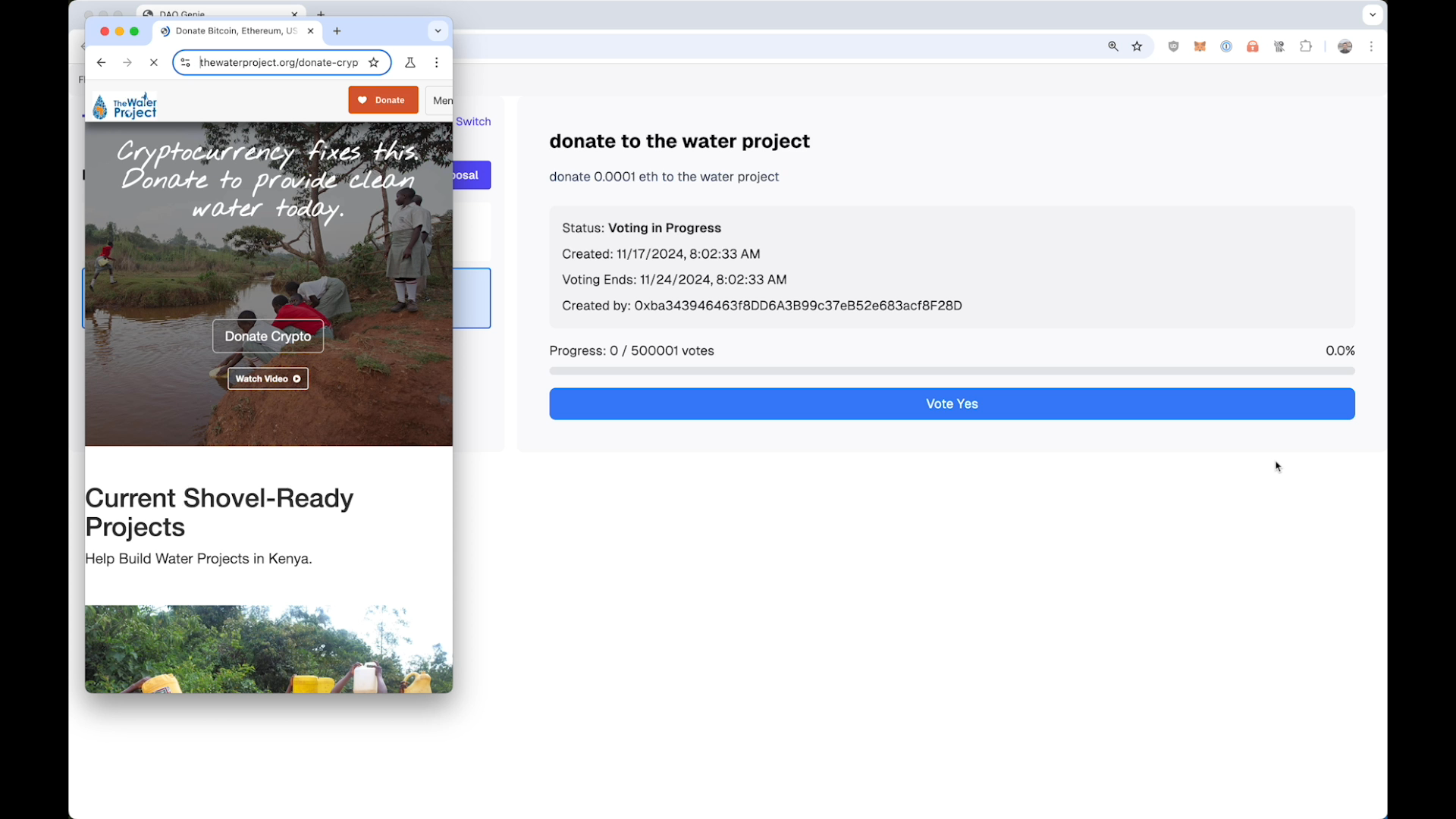The height and width of the screenshot is (819, 1456).
Task: Click the 0.0% progress percentage
Action: point(1340,350)
